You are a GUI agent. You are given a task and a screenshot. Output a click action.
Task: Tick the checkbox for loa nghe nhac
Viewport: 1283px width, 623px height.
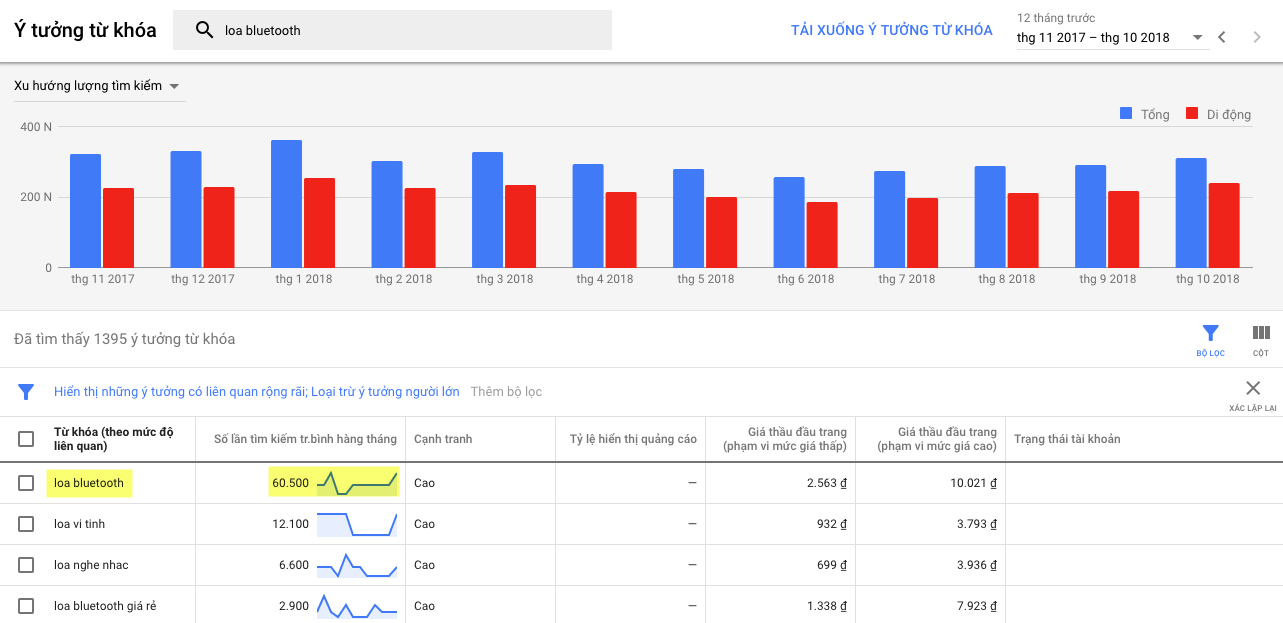26,565
